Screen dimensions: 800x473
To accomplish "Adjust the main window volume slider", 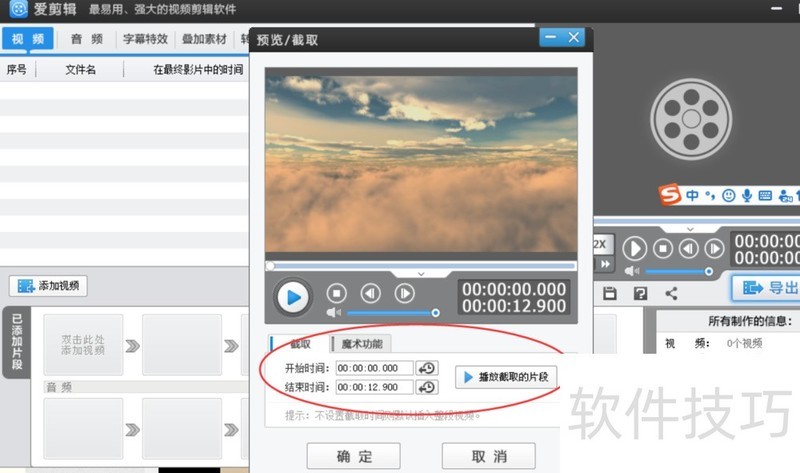I will pyautogui.click(x=679, y=271).
